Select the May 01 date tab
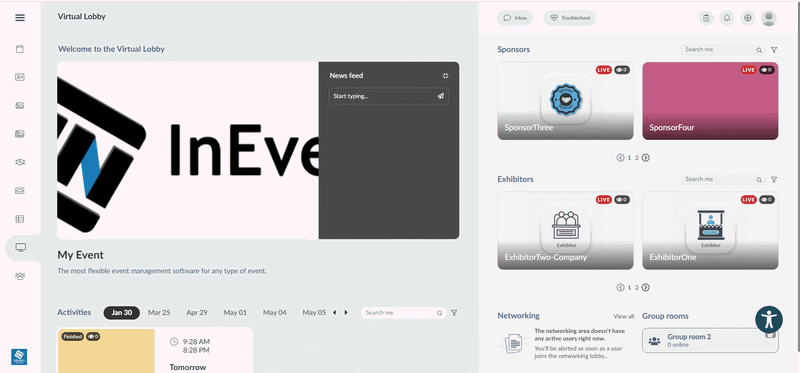This screenshot has height=373, width=800. [x=235, y=313]
